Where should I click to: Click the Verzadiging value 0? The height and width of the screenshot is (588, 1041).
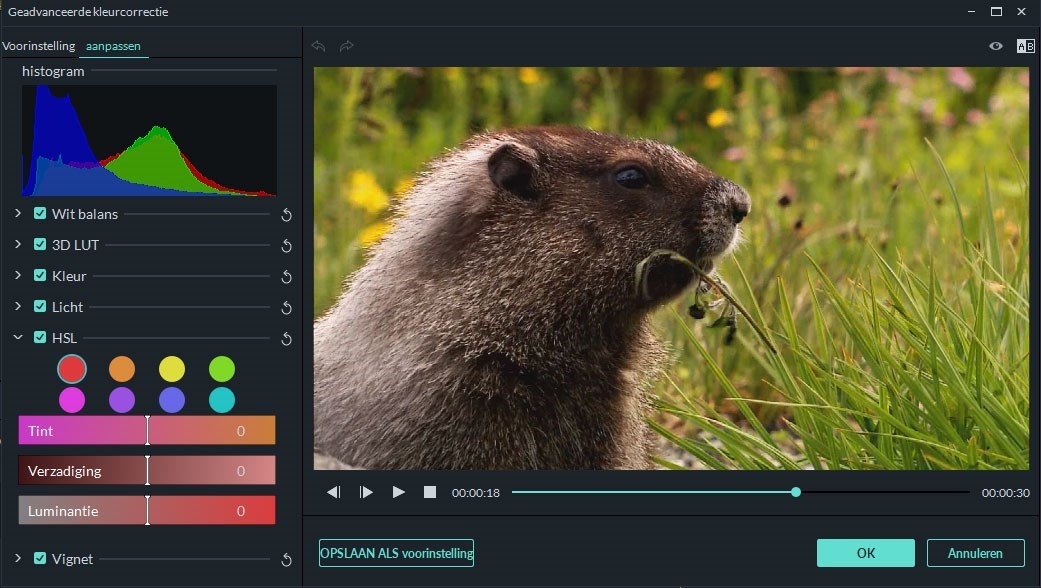[241, 471]
